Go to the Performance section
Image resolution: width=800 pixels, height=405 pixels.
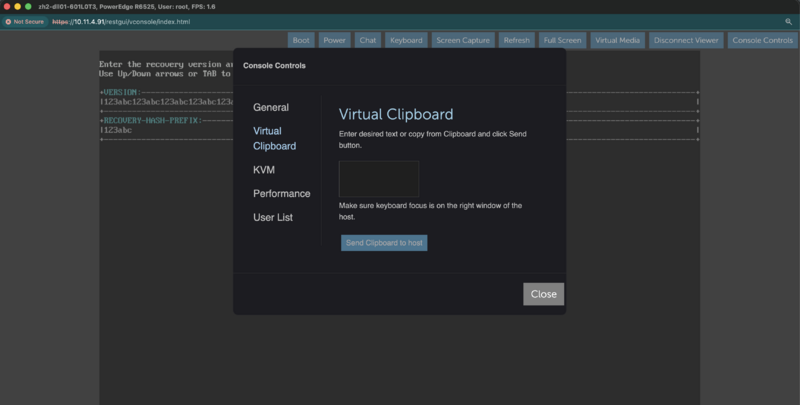point(281,193)
